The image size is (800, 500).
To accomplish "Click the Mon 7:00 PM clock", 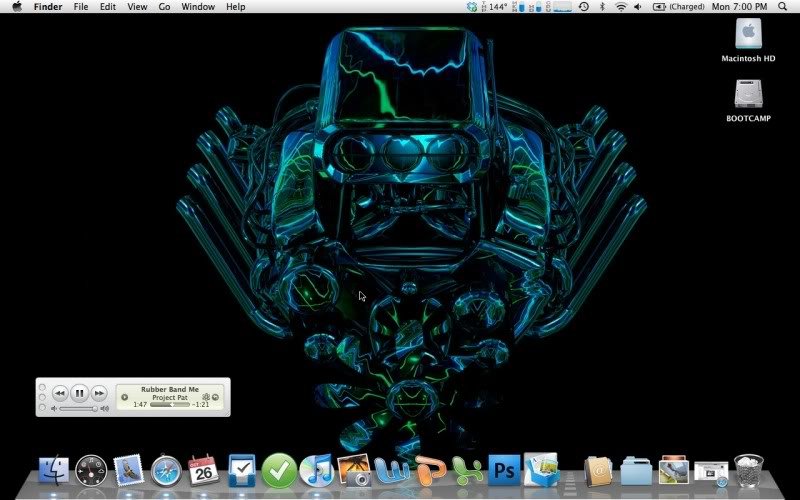I will coord(739,7).
